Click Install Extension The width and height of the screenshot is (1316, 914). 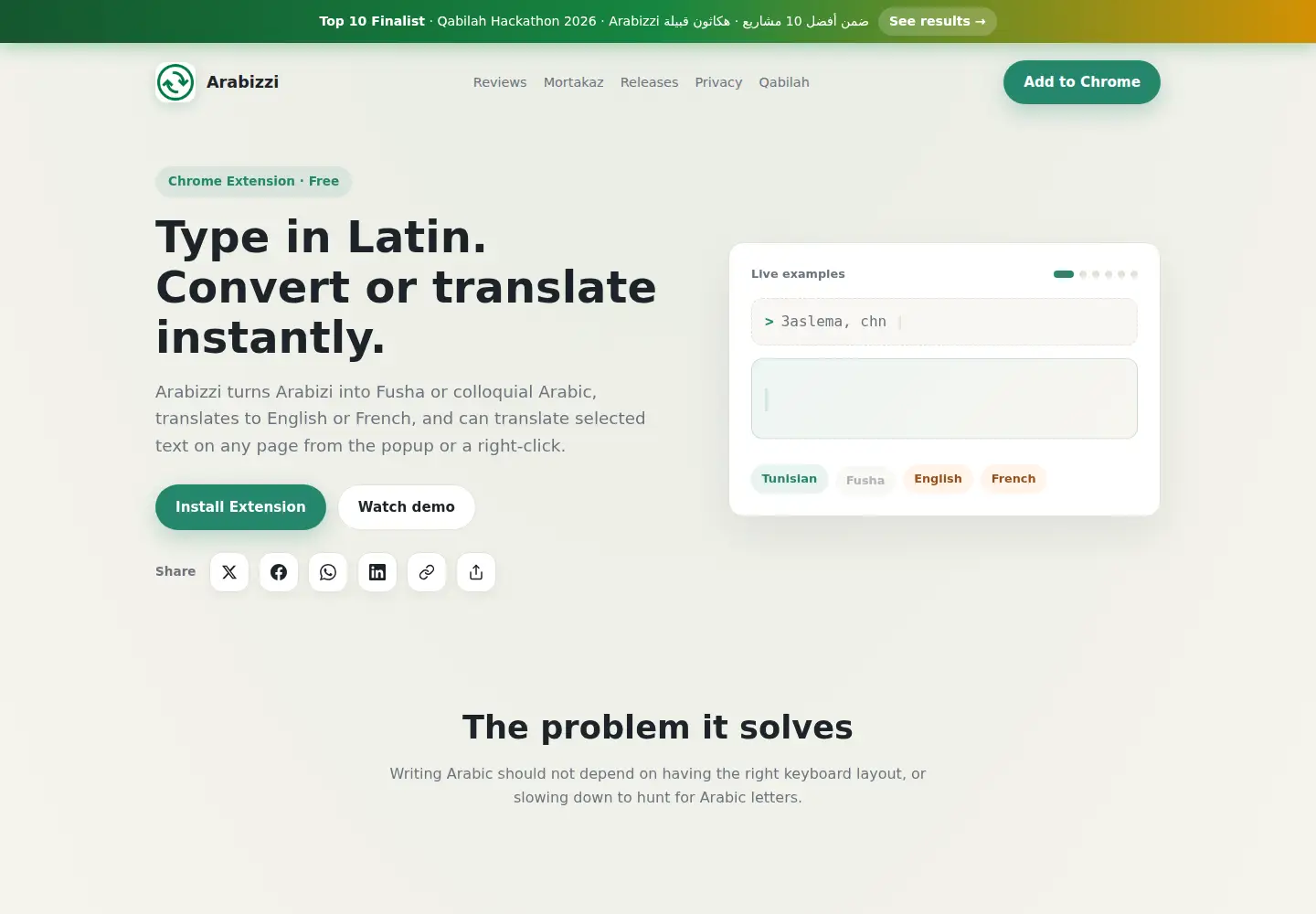point(240,507)
